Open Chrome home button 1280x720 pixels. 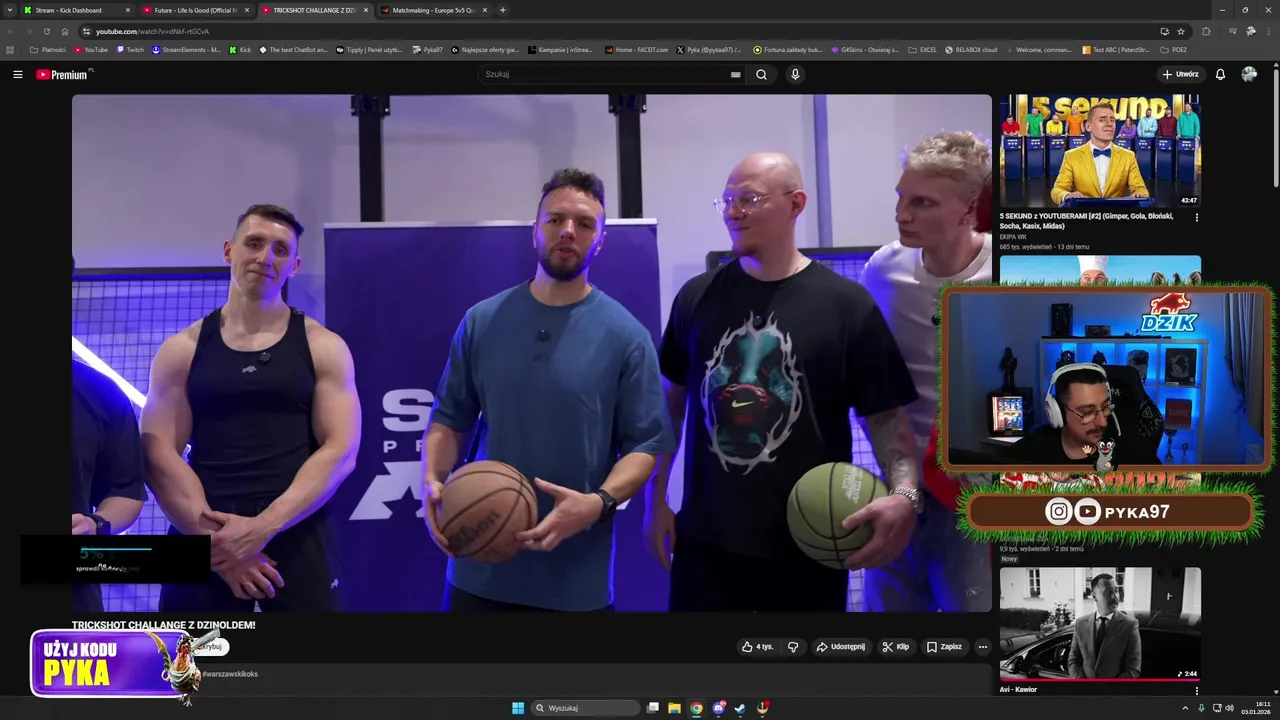click(x=65, y=31)
